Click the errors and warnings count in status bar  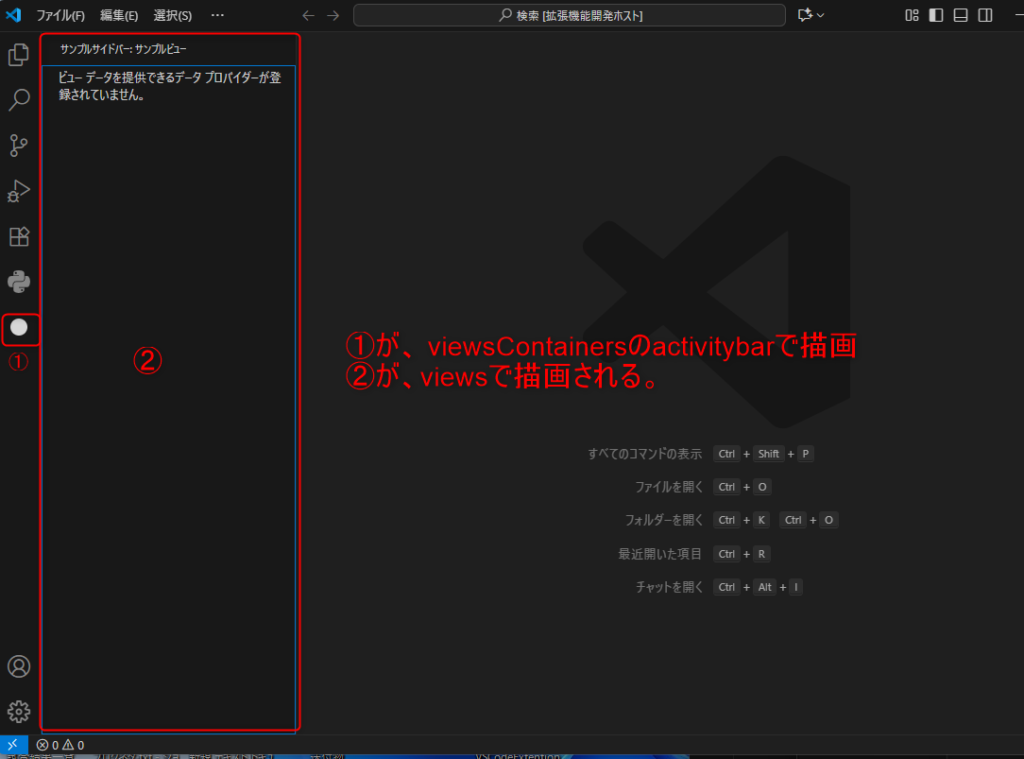[60, 745]
